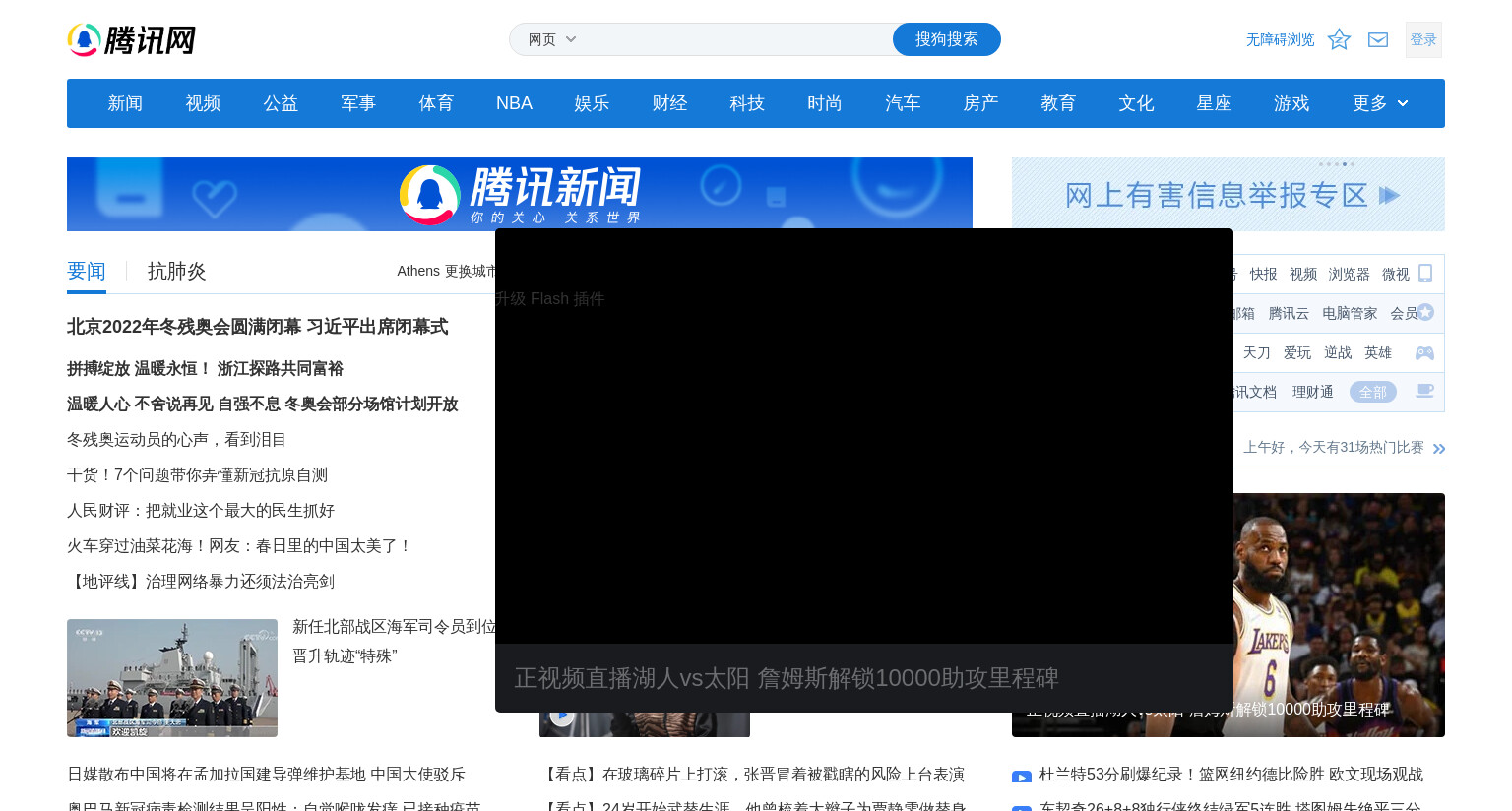Screen dimensions: 1512x811
Task: Click the 全部 services pill button
Action: pyautogui.click(x=1373, y=392)
